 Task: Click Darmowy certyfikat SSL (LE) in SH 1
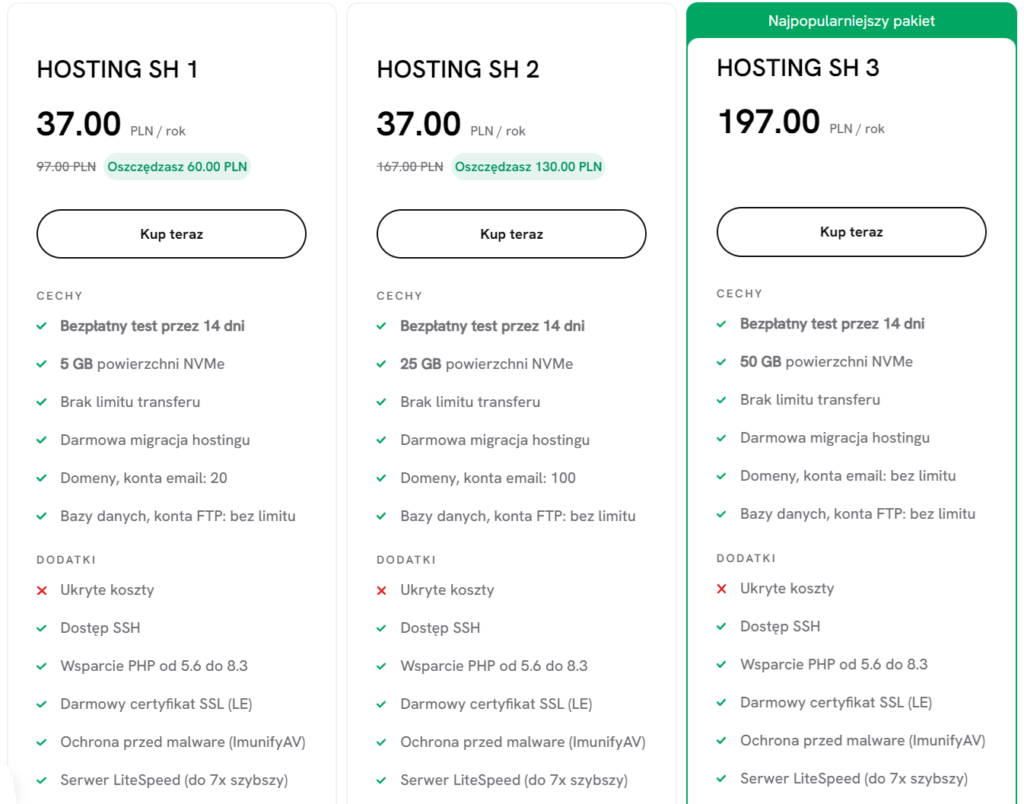156,704
